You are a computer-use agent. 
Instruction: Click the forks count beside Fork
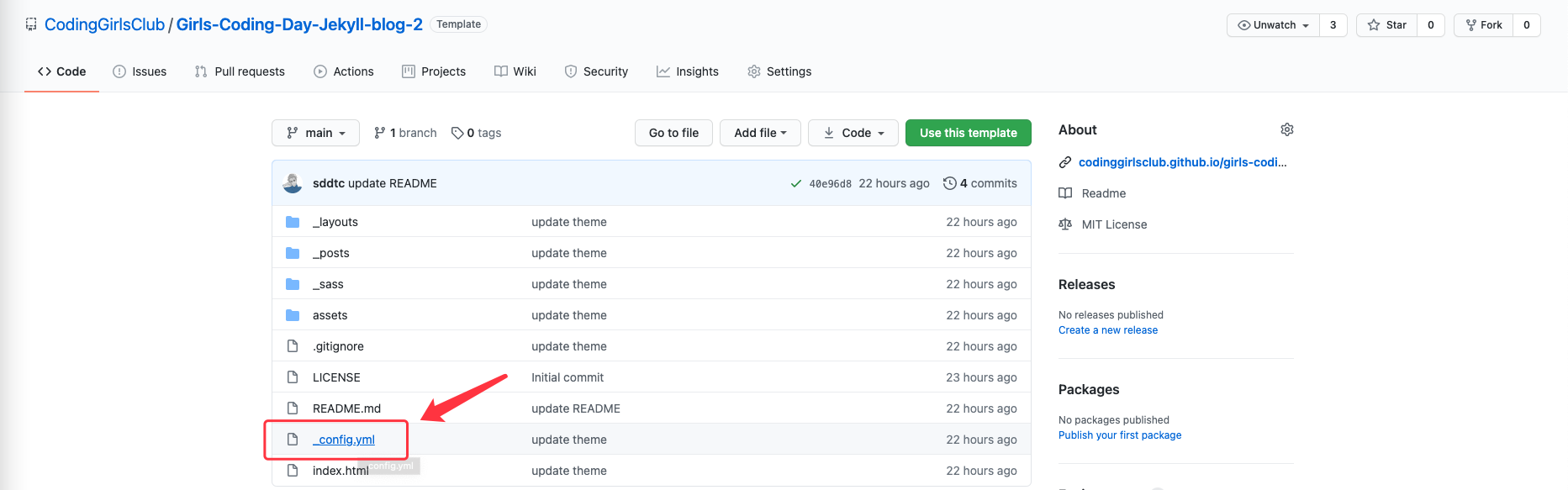point(1527,25)
